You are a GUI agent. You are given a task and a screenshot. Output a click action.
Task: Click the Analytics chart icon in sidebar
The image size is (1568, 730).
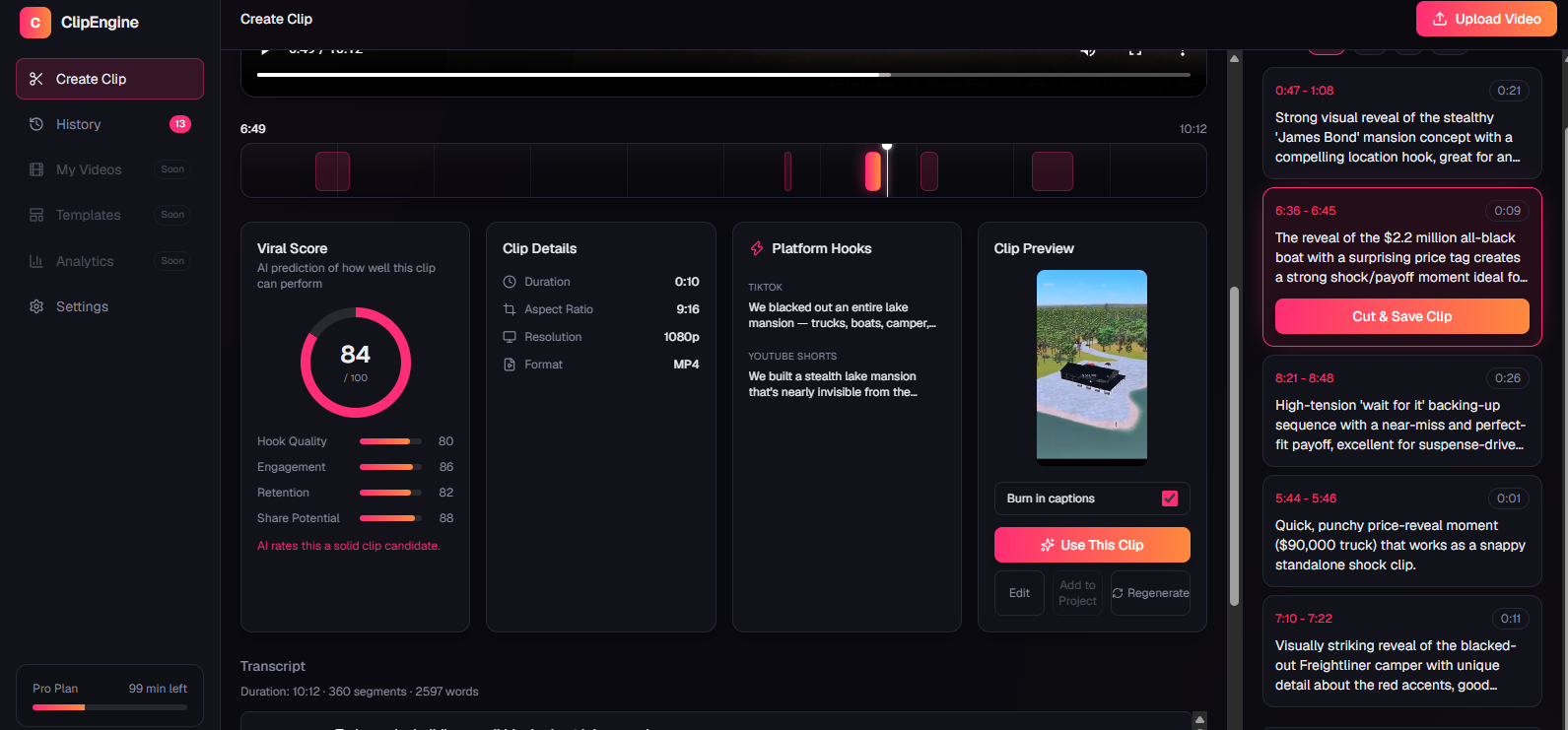(36, 261)
